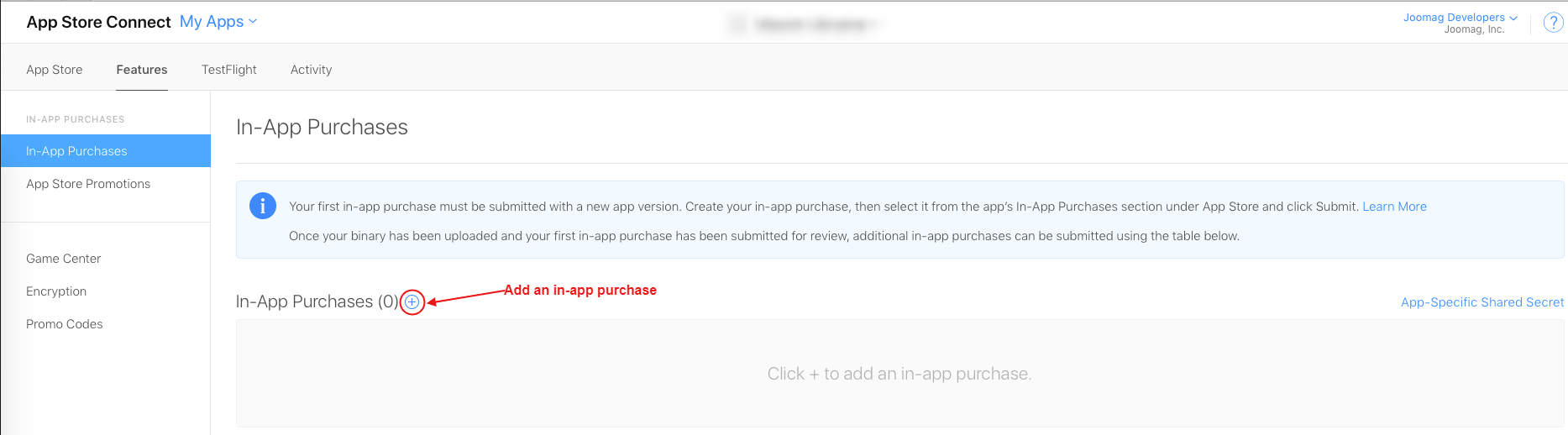This screenshot has width=1568, height=435.
Task: Switch to the App Store tab
Action: click(55, 70)
